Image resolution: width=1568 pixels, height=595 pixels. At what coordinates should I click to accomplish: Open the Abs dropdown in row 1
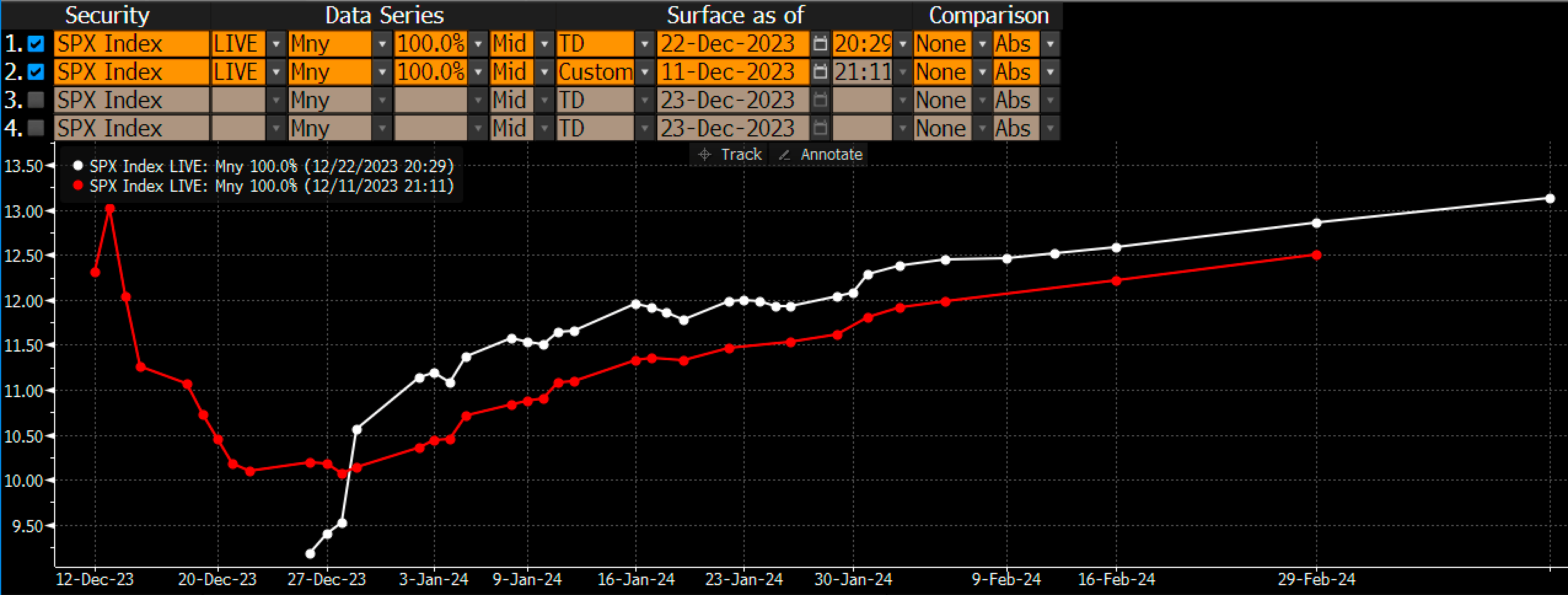point(1050,44)
